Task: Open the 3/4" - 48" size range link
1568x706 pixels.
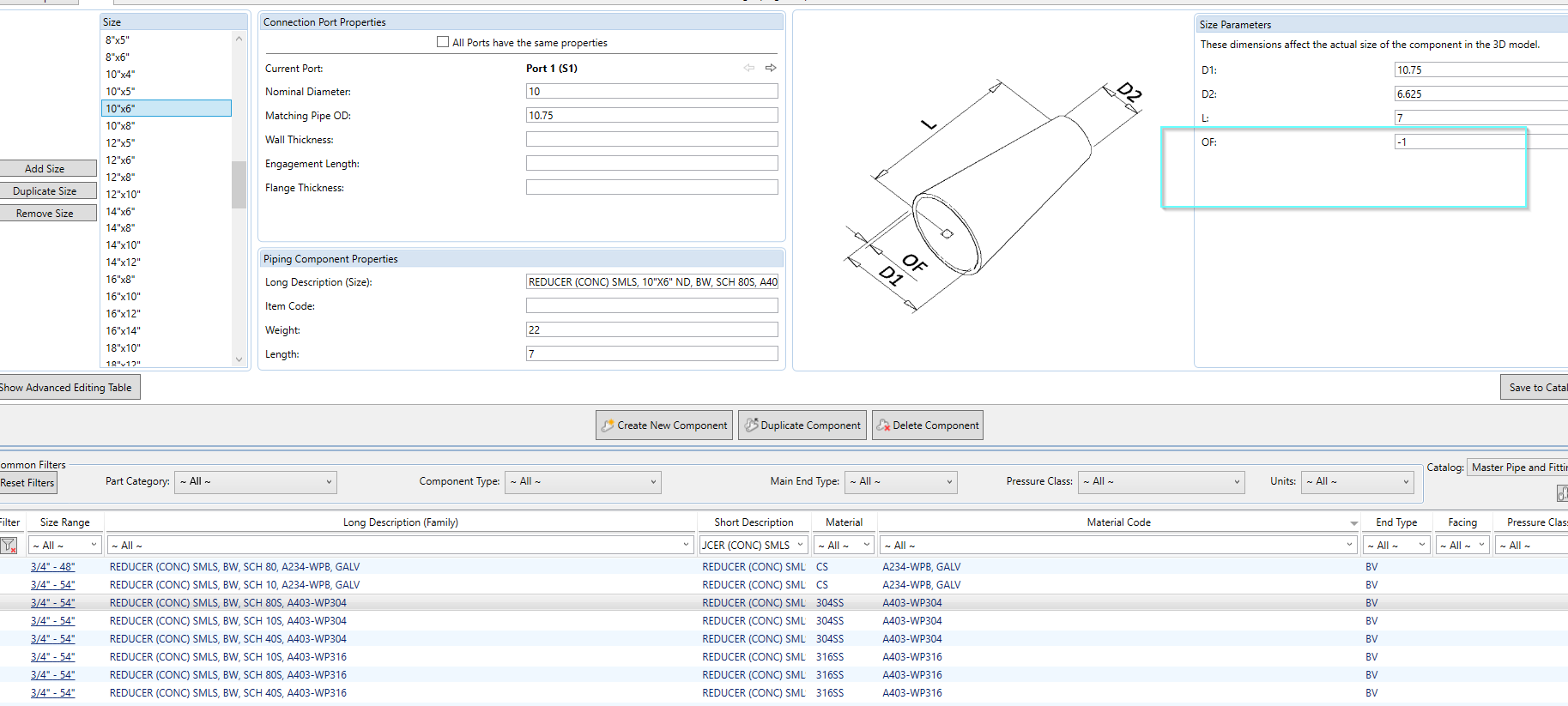Action: (52, 567)
